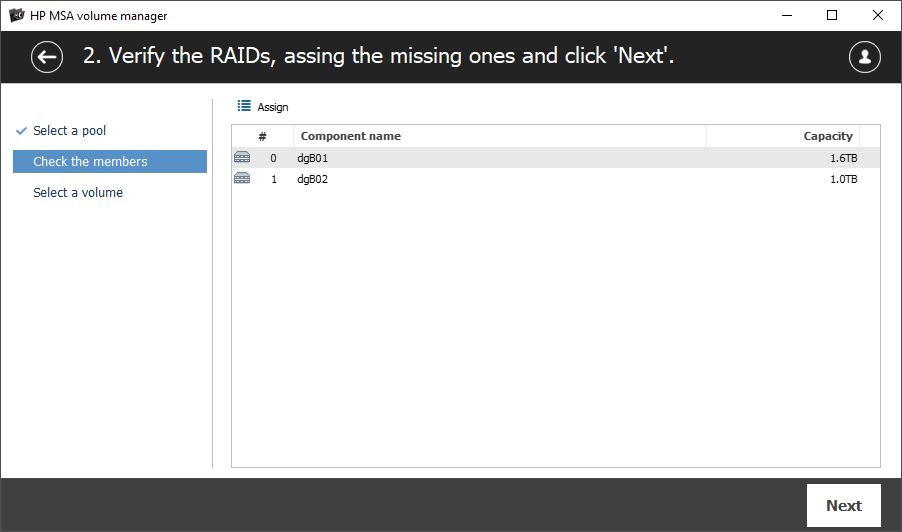Image resolution: width=902 pixels, height=532 pixels.
Task: Click the disk group icon for dgB01
Action: pos(242,157)
